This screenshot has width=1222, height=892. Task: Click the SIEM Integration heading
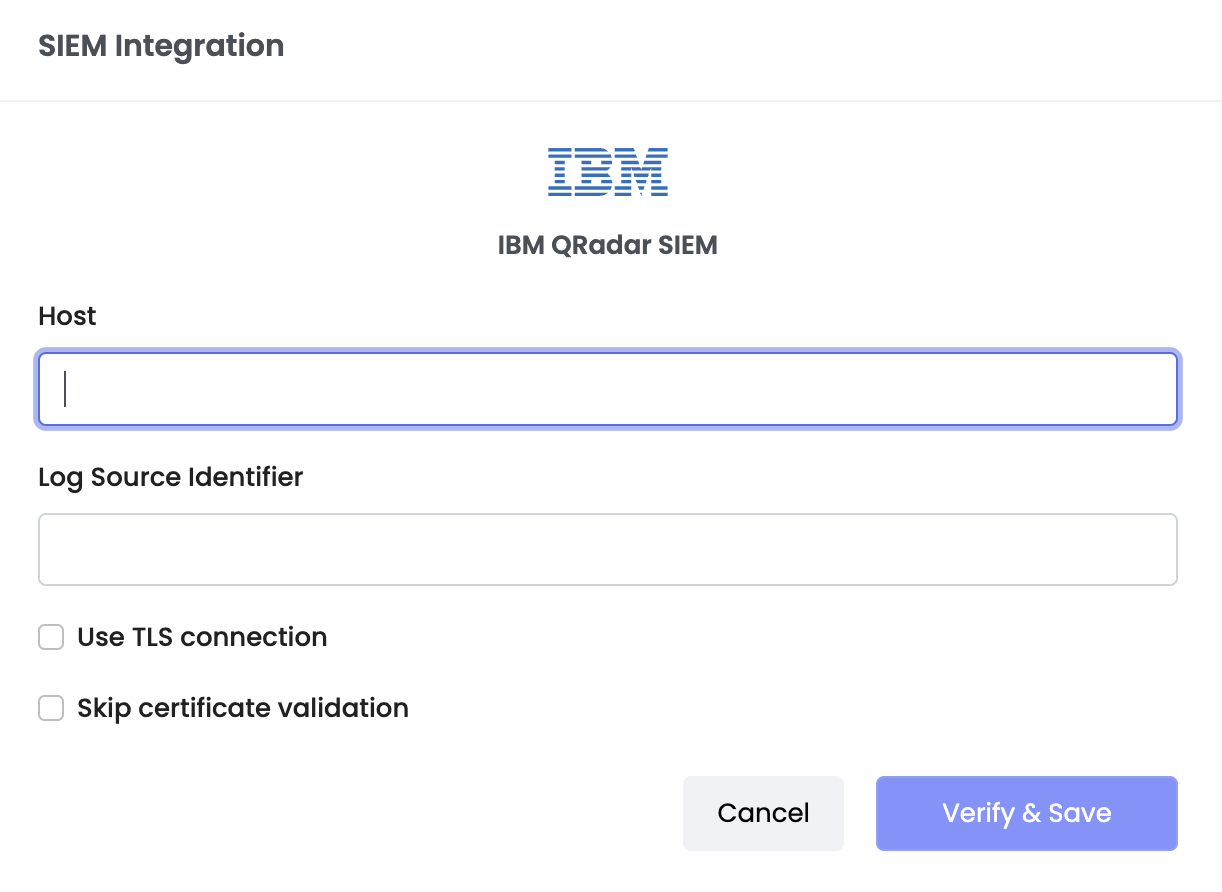tap(161, 46)
